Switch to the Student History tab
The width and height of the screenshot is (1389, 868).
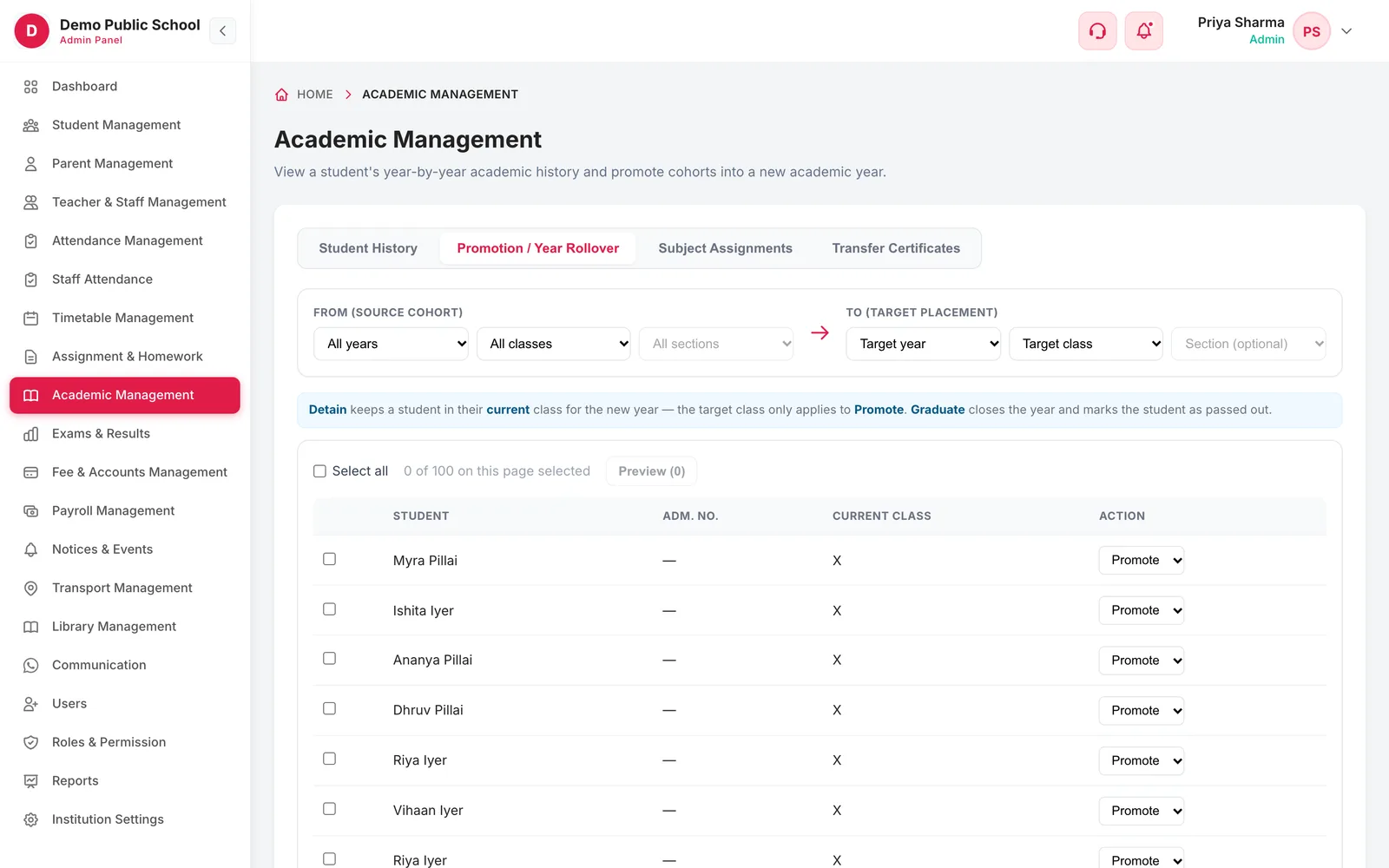coord(368,248)
